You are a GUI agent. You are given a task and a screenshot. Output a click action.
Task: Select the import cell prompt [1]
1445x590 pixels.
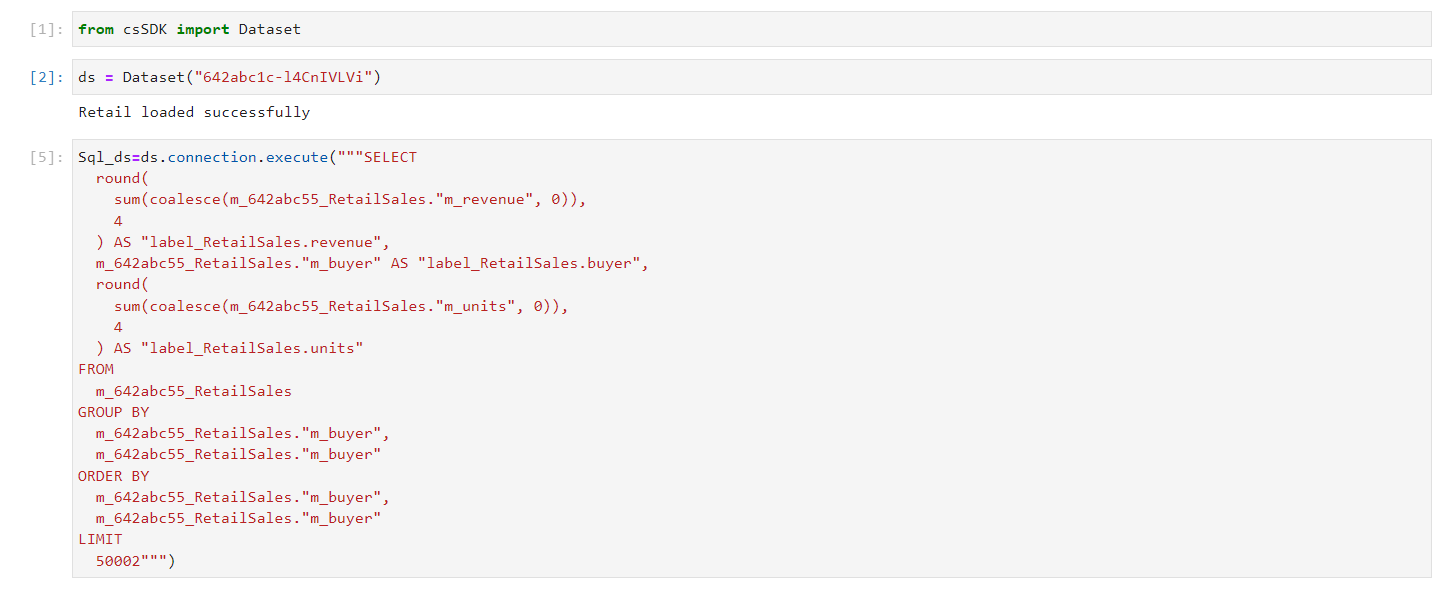click(x=47, y=29)
